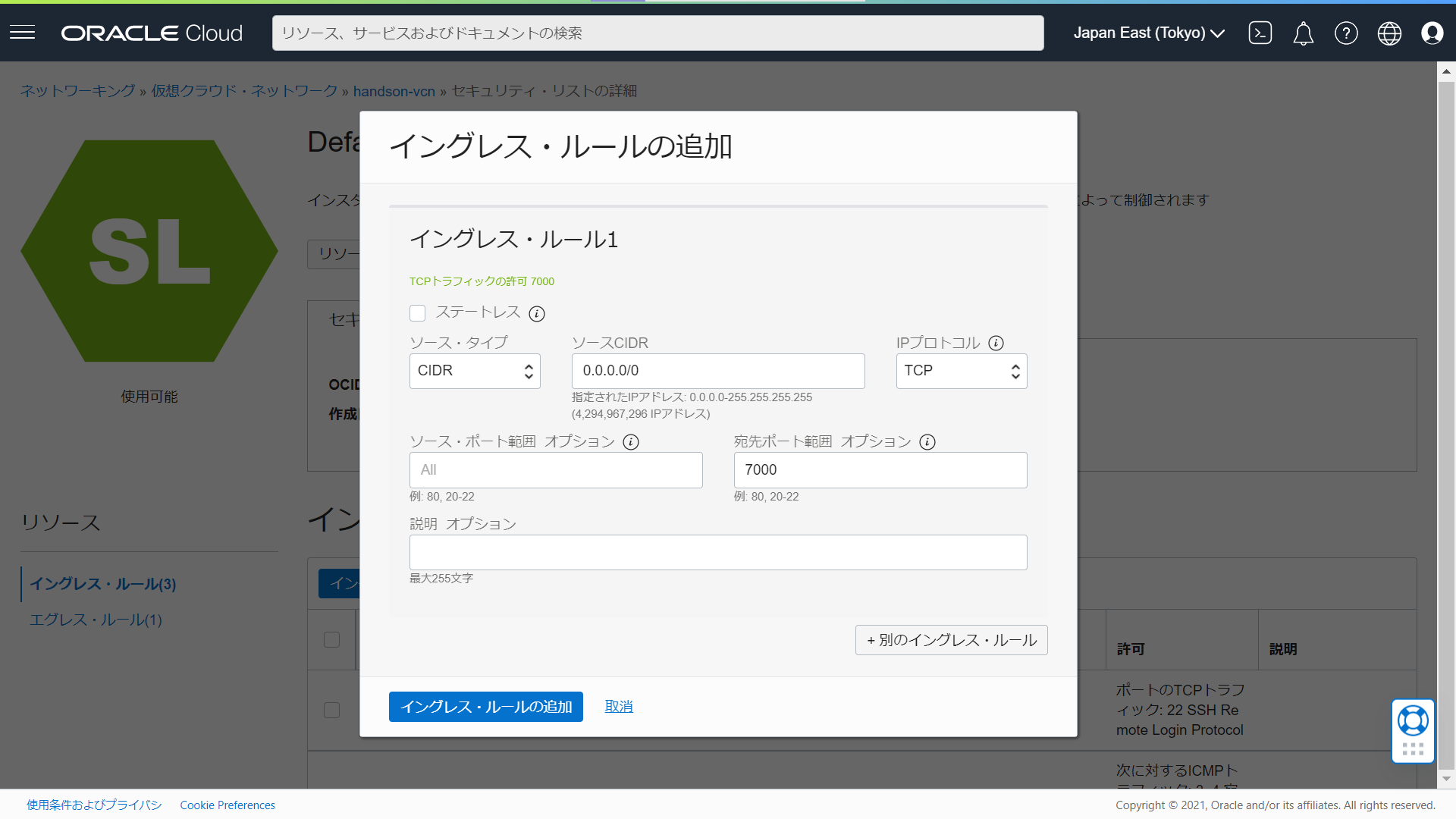This screenshot has height=819, width=1456.
Task: Launch Cloud Shell from header icon
Action: (1260, 33)
